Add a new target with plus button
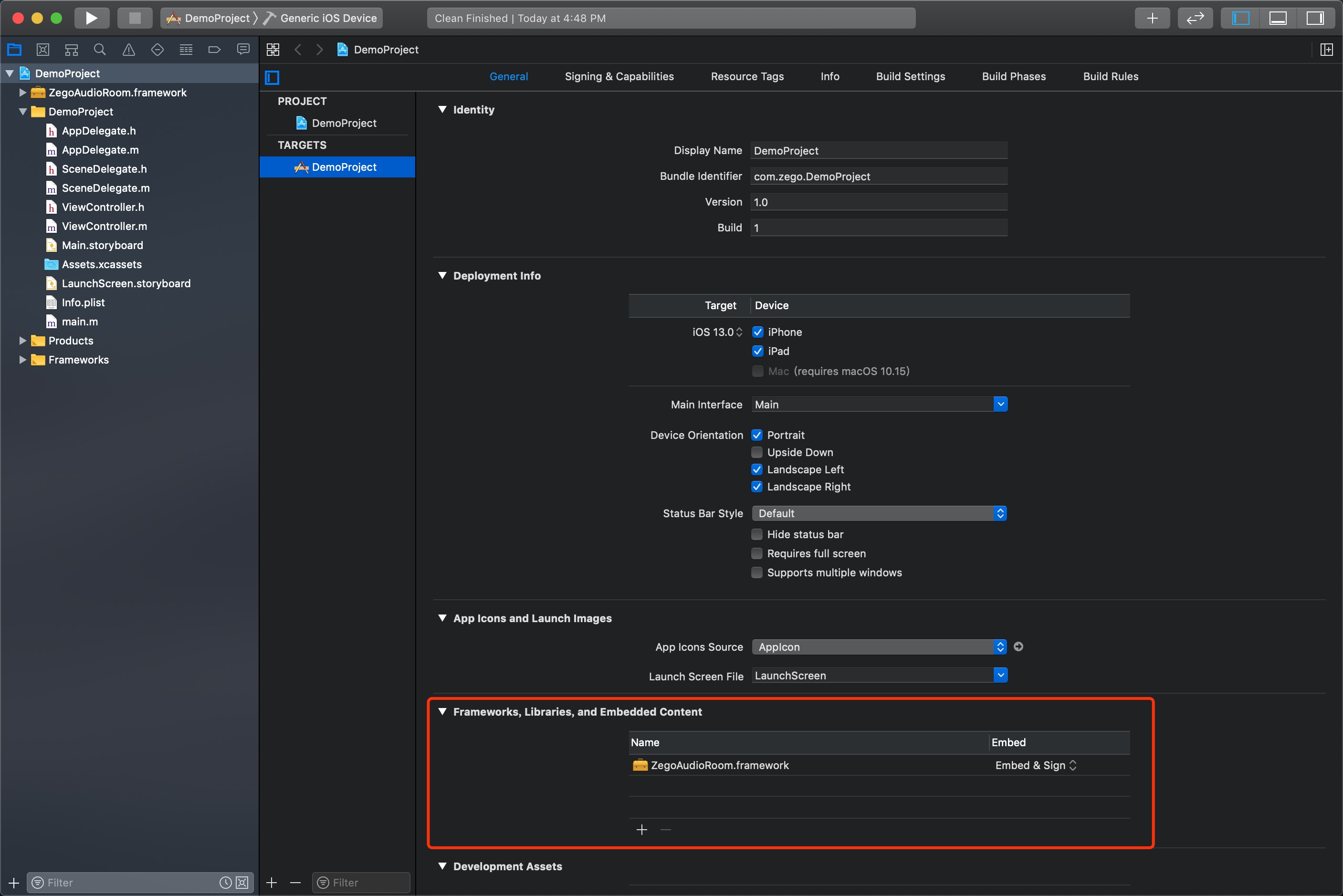The width and height of the screenshot is (1343, 896). (272, 882)
